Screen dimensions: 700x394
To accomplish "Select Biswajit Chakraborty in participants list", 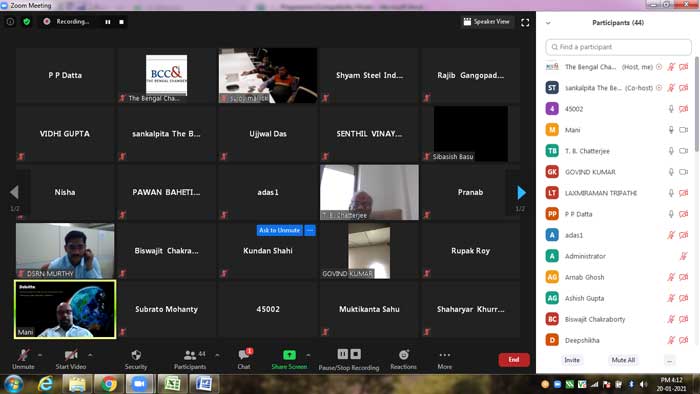I will tap(617, 319).
